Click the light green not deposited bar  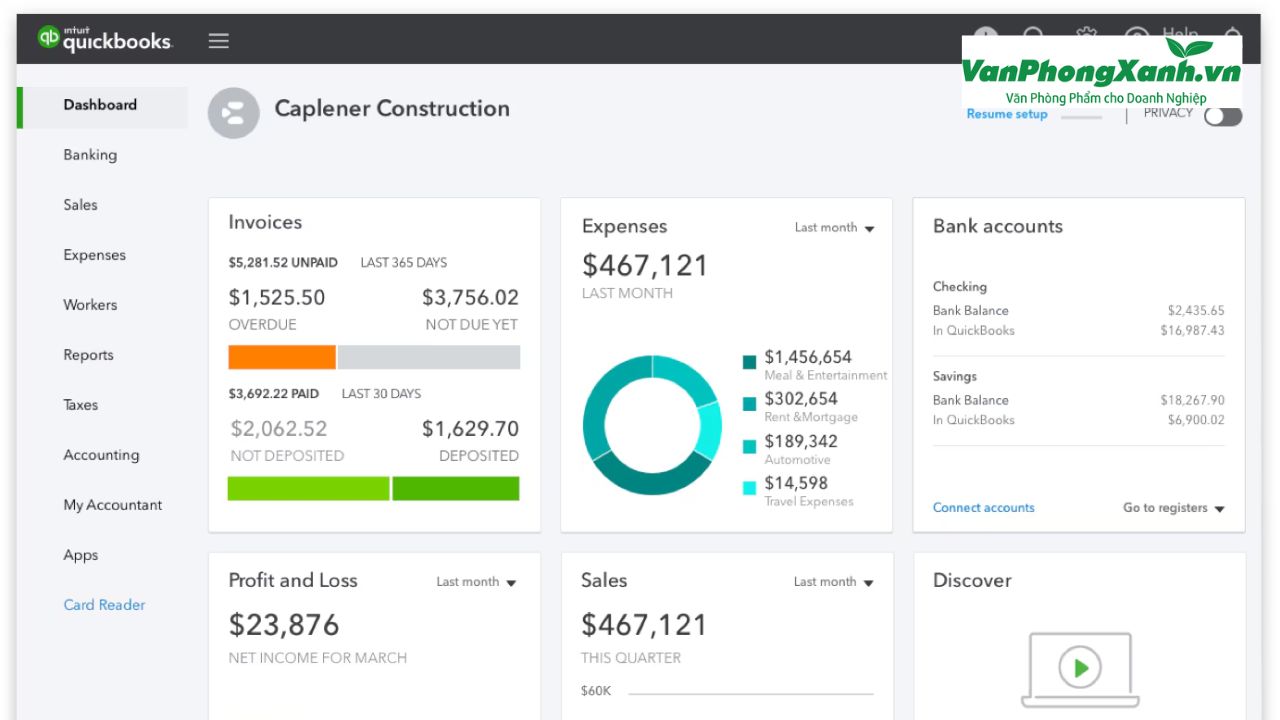point(309,488)
